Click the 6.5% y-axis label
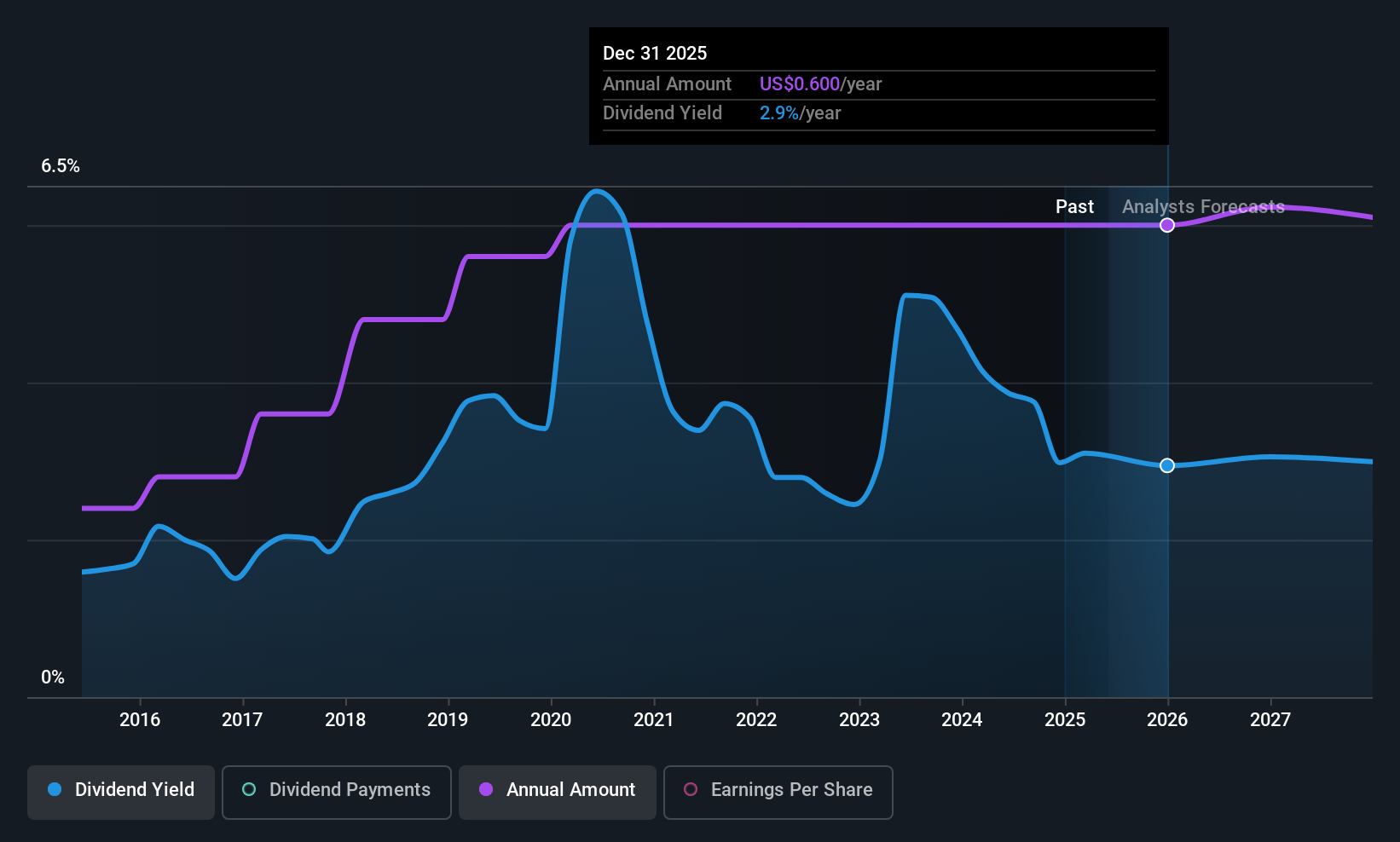 point(61,166)
